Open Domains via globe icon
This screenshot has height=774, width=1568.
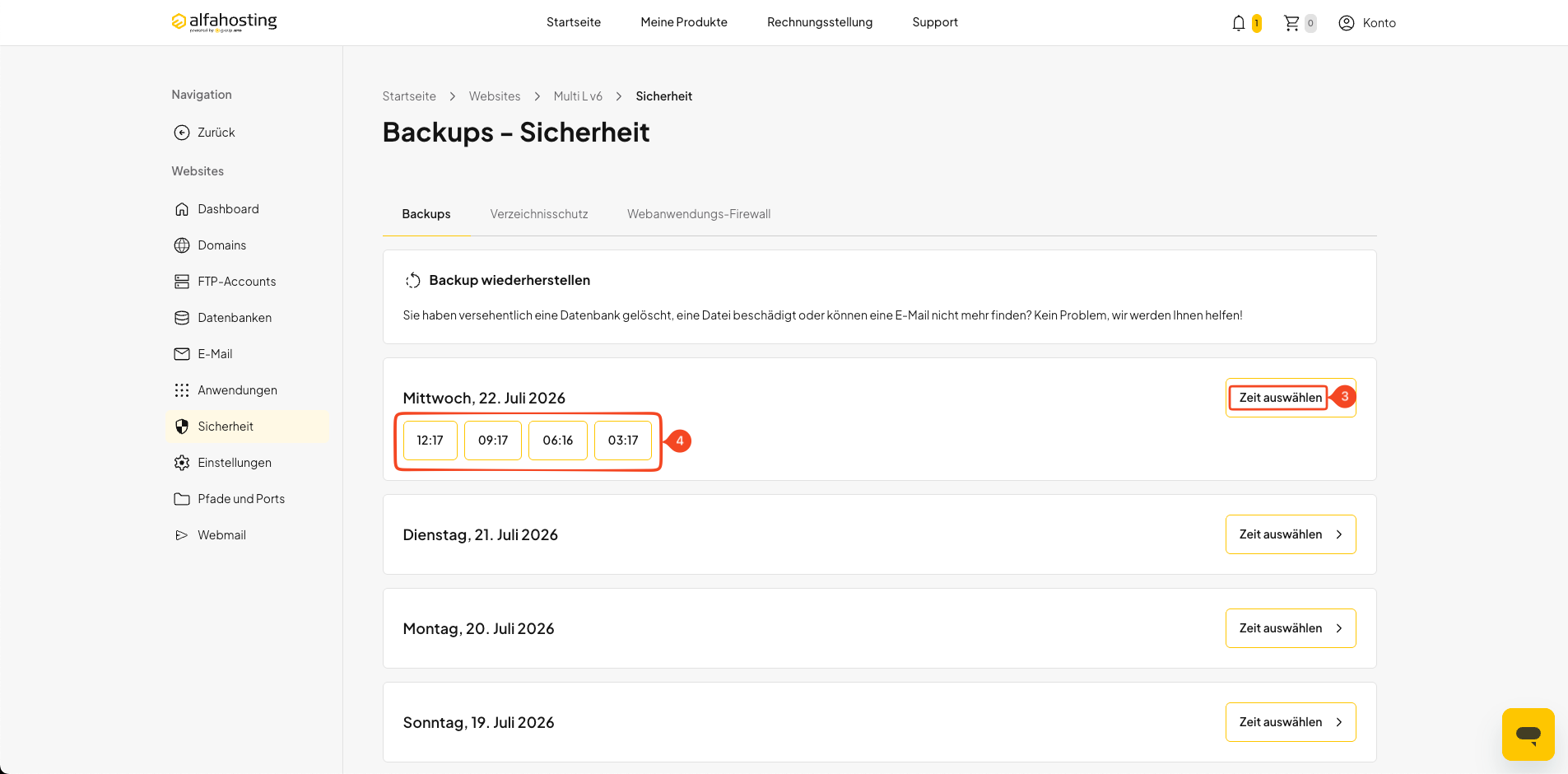[x=182, y=245]
